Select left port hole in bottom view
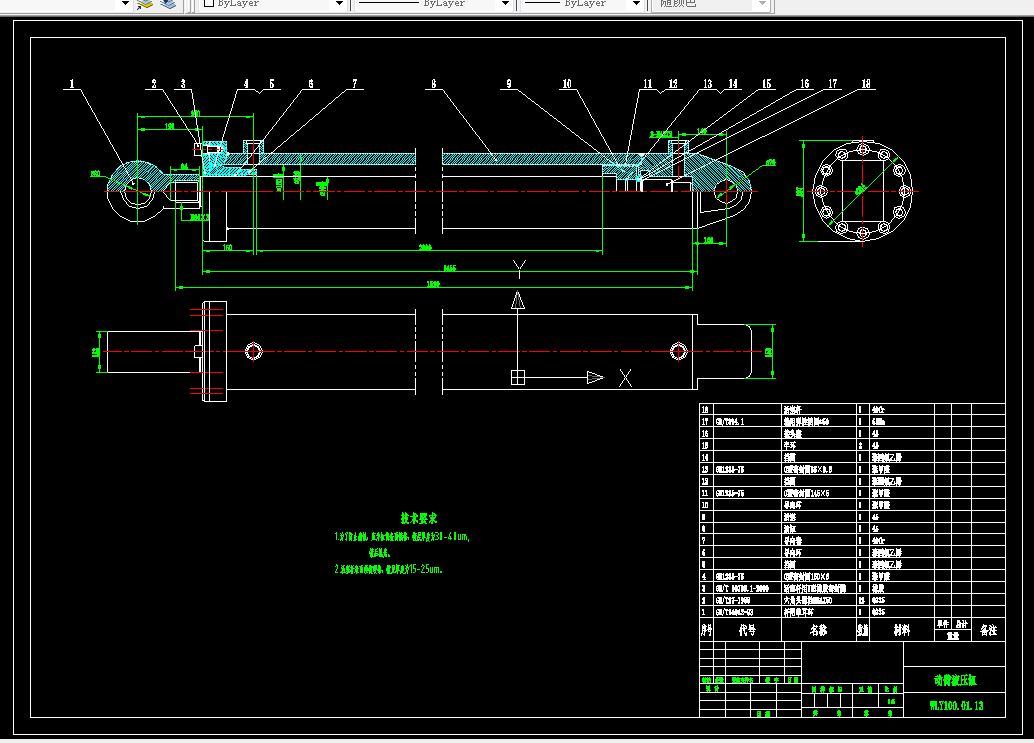Viewport: 1034px width, 743px height. pos(254,351)
